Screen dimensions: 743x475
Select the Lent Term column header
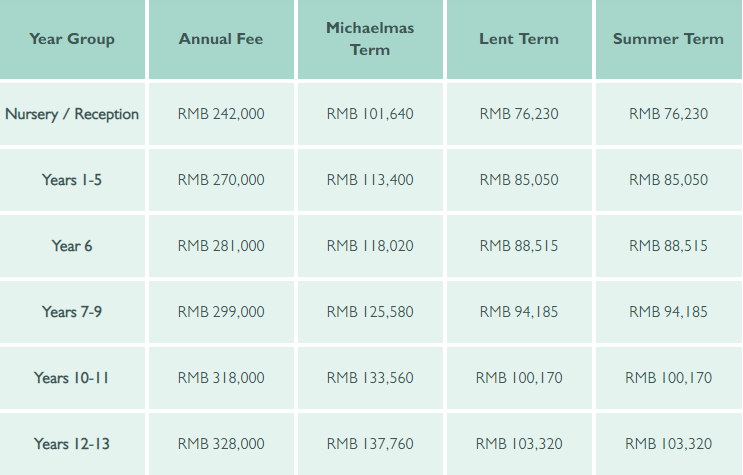[519, 39]
